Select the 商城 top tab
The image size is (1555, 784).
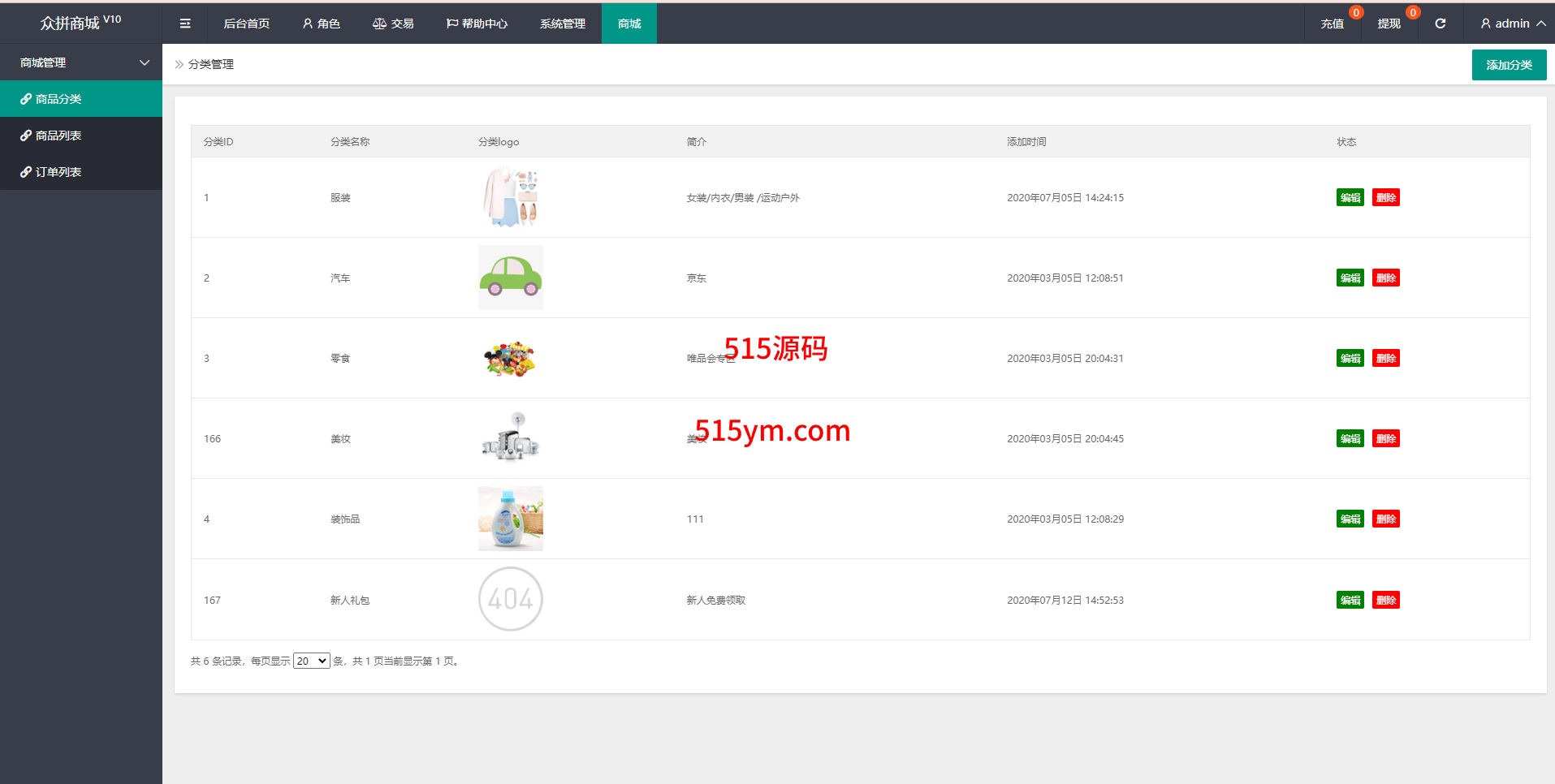(629, 24)
